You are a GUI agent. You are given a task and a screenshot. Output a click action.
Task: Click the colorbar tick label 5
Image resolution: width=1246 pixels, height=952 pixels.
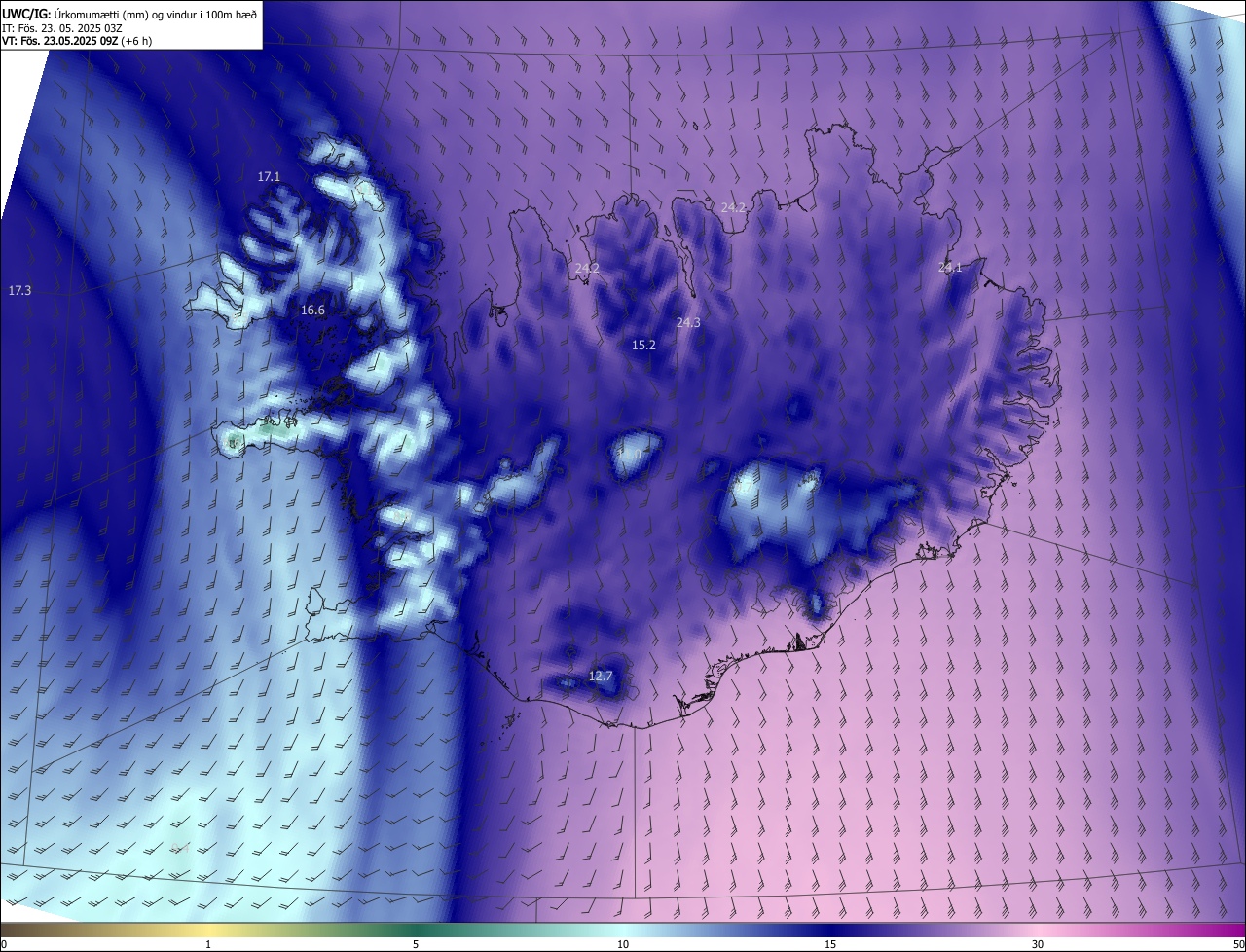pos(416,944)
